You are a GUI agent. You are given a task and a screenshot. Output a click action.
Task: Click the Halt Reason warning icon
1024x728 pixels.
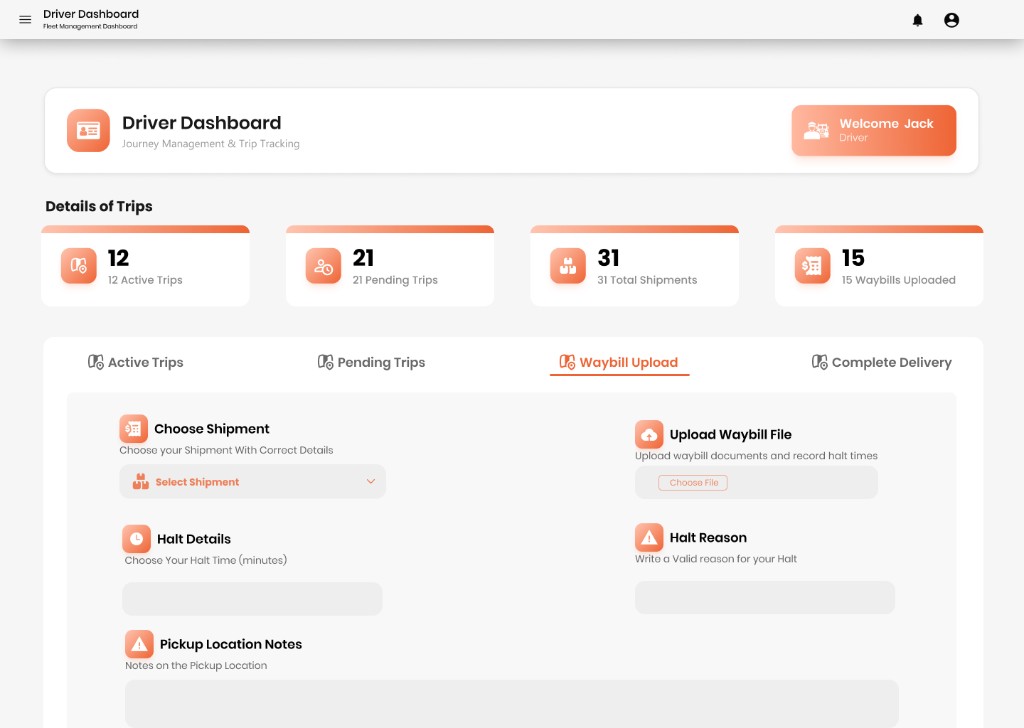[x=649, y=537]
